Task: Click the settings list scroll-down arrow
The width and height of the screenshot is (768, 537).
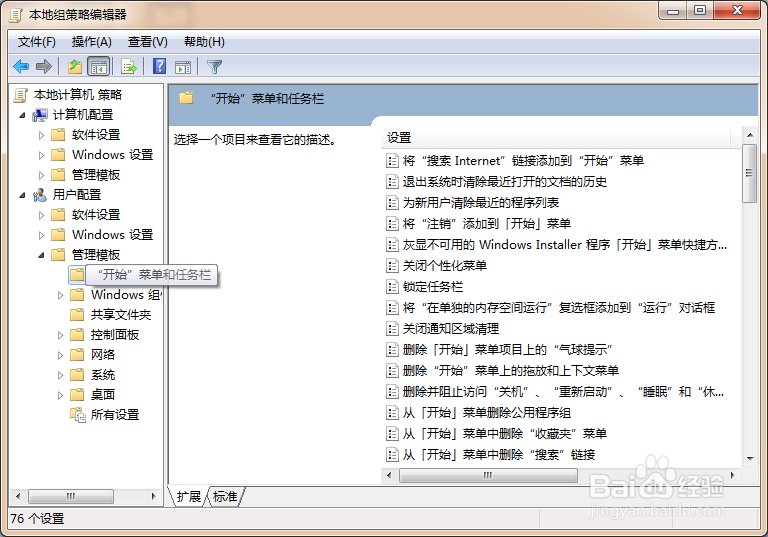Action: click(x=750, y=459)
